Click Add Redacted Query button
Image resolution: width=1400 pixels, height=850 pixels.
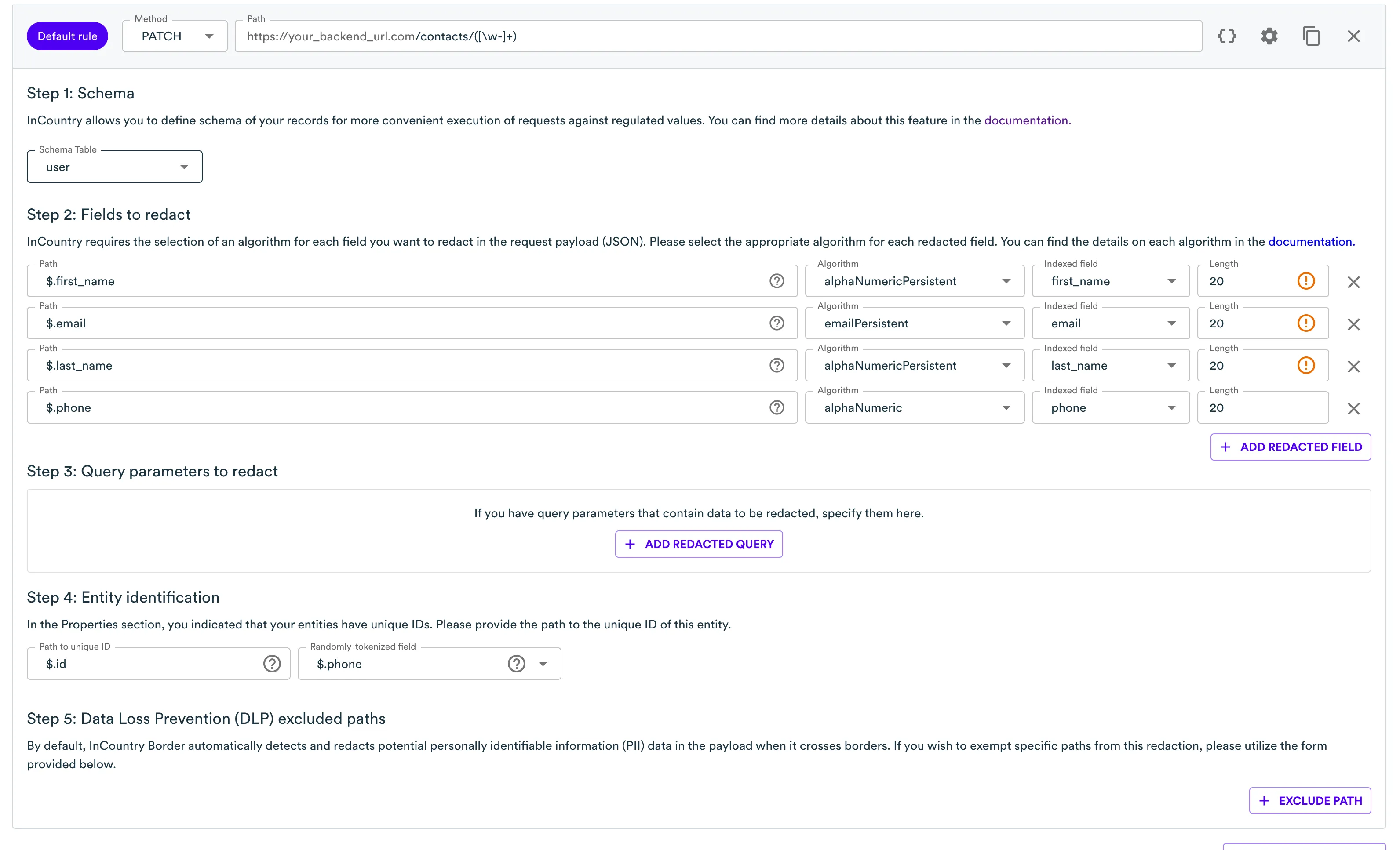click(698, 544)
